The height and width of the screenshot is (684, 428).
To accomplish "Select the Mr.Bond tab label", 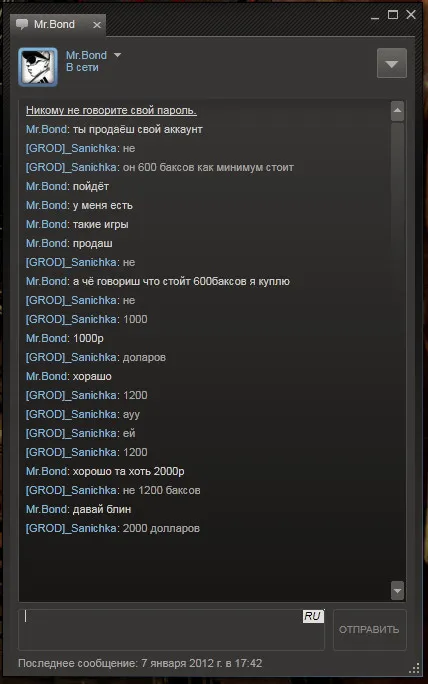I will [x=54, y=24].
